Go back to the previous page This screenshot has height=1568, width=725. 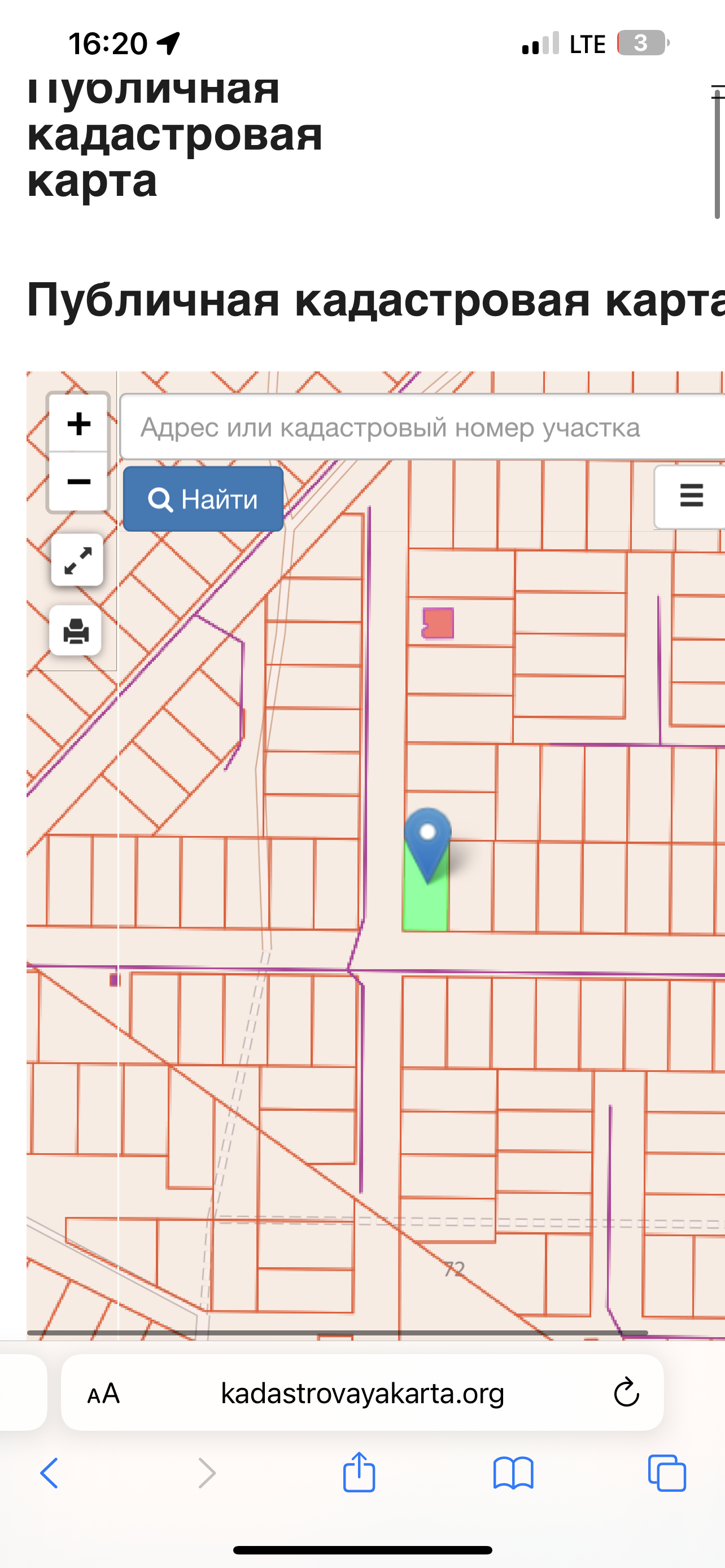pyautogui.click(x=49, y=1474)
